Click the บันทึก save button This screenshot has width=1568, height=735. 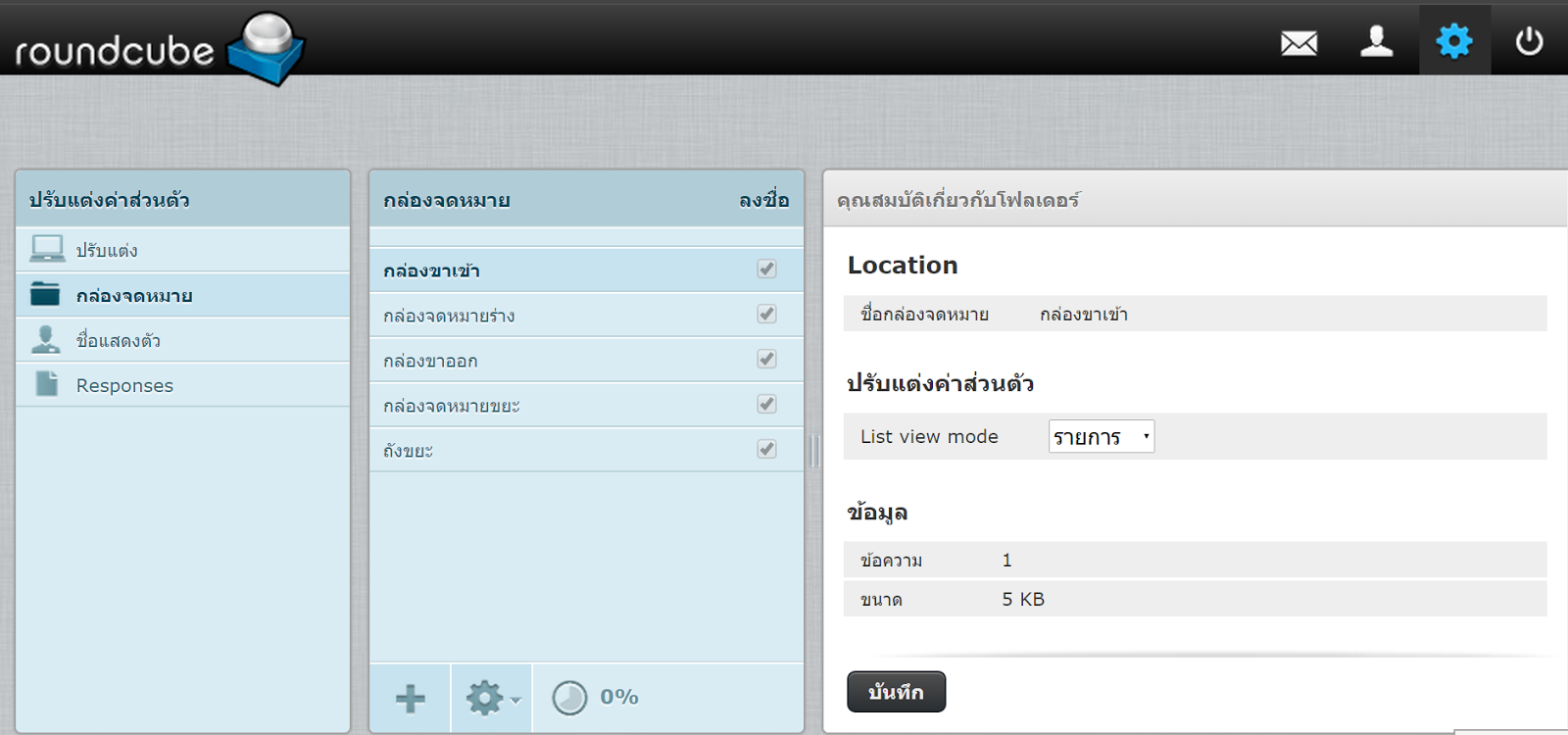[896, 692]
